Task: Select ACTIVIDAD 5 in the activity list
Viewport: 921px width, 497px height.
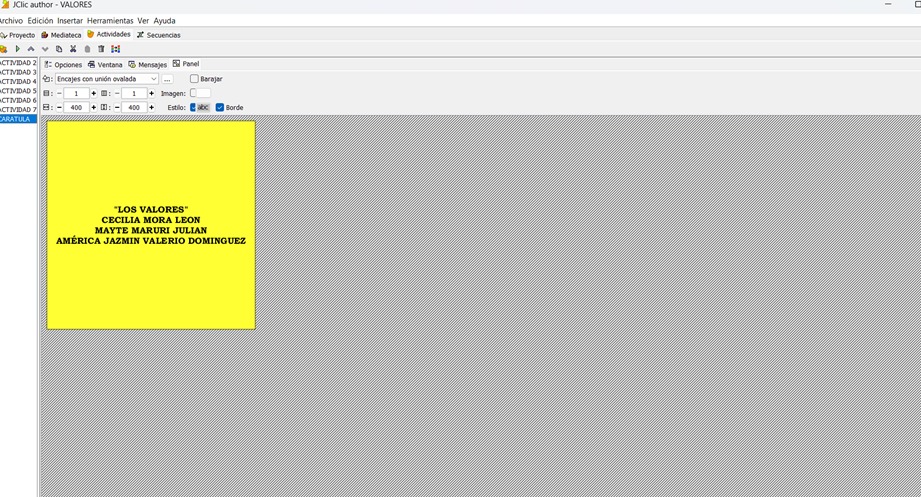Action: point(18,91)
